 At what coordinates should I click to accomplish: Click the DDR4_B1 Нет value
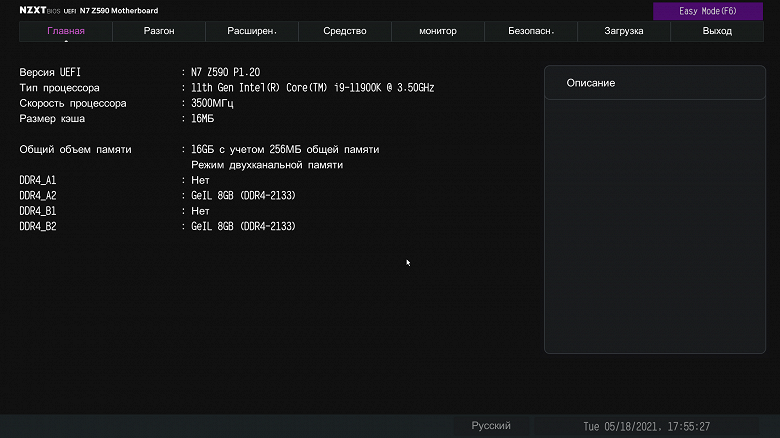pyautogui.click(x=200, y=211)
